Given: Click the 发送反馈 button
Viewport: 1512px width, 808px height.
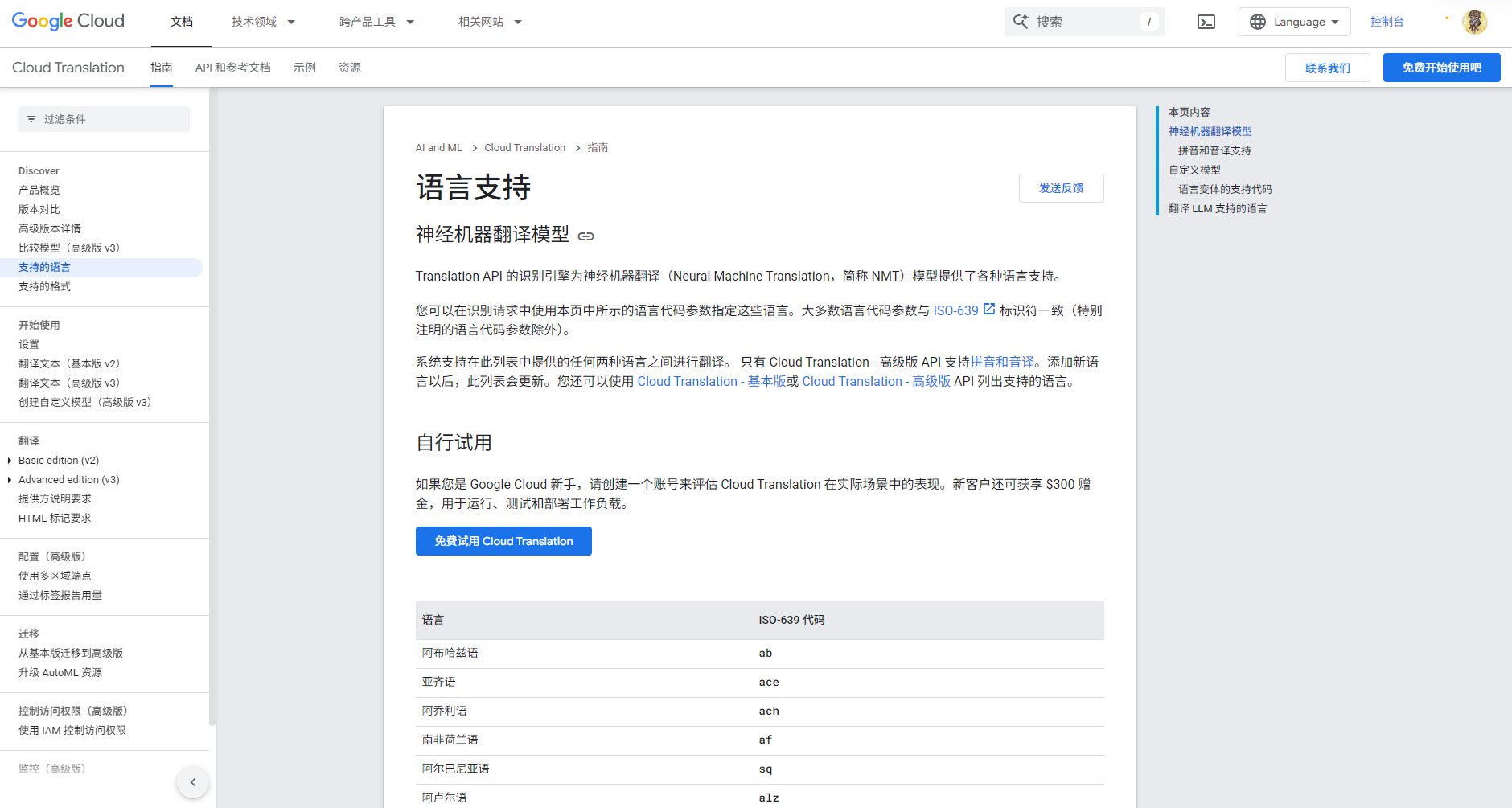Looking at the screenshot, I should (x=1061, y=187).
